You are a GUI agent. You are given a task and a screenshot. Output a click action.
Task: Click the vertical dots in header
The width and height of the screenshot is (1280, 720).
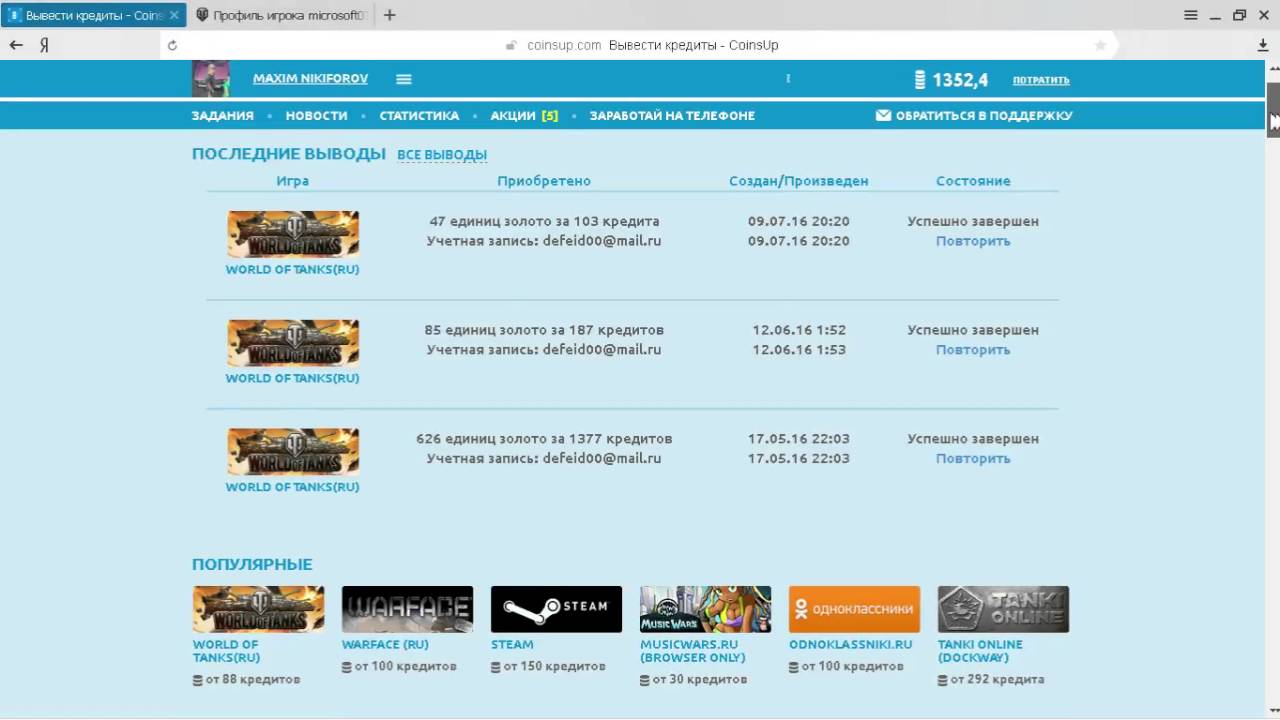(788, 78)
